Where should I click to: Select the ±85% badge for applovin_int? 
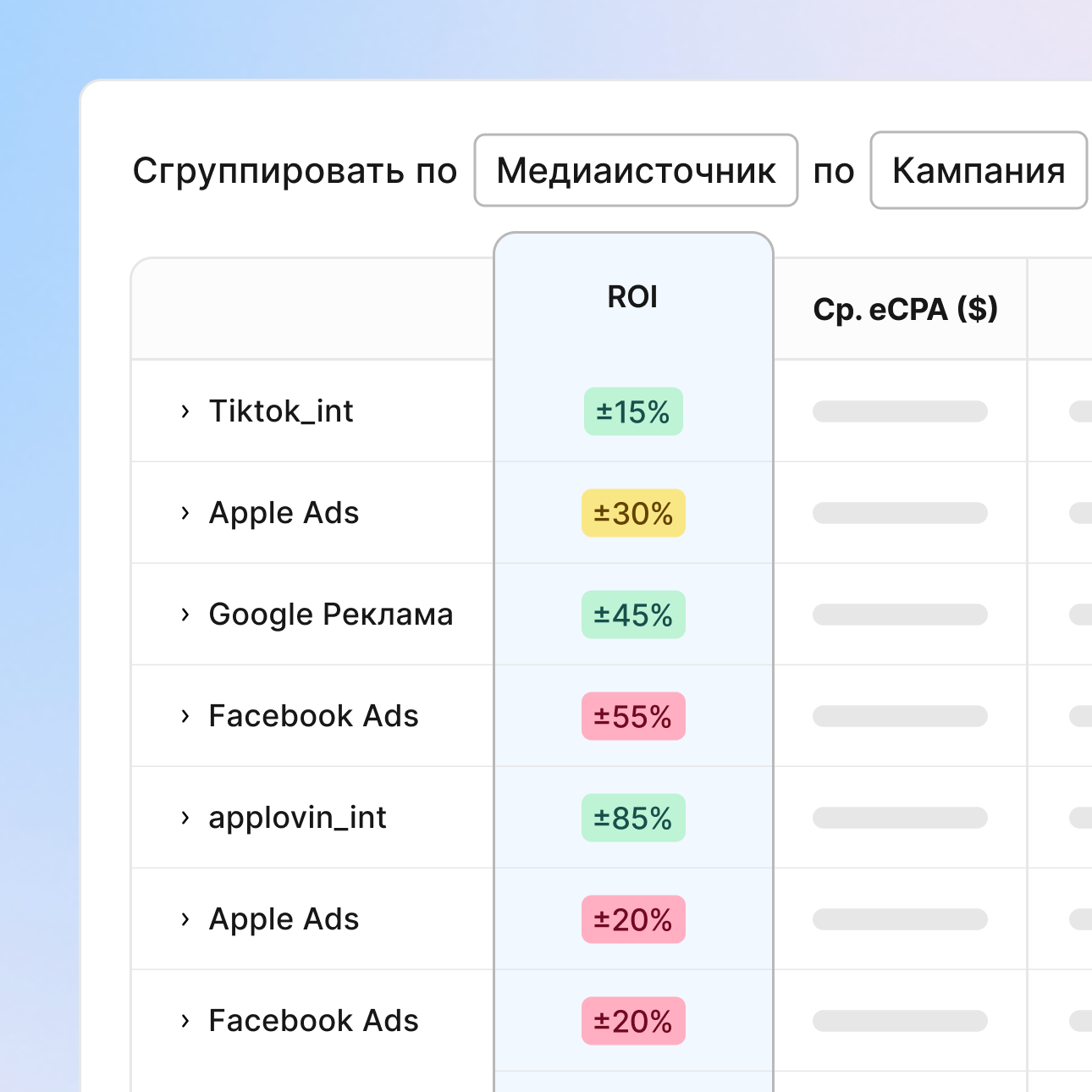tap(632, 818)
